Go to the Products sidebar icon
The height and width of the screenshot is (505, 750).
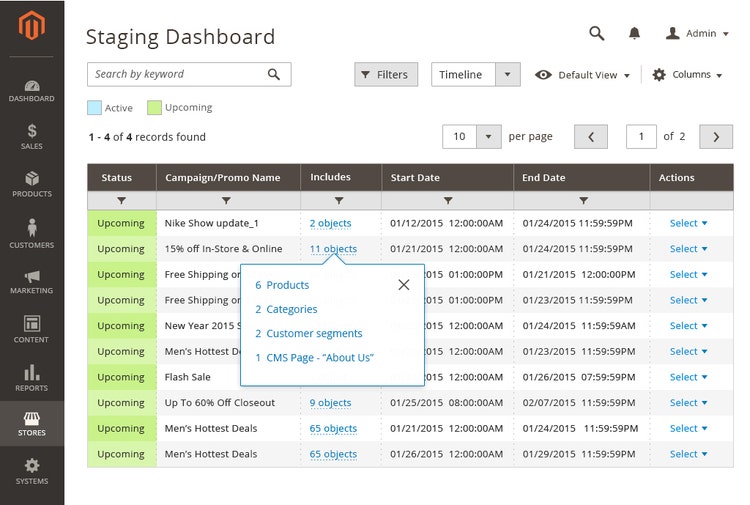click(x=32, y=184)
